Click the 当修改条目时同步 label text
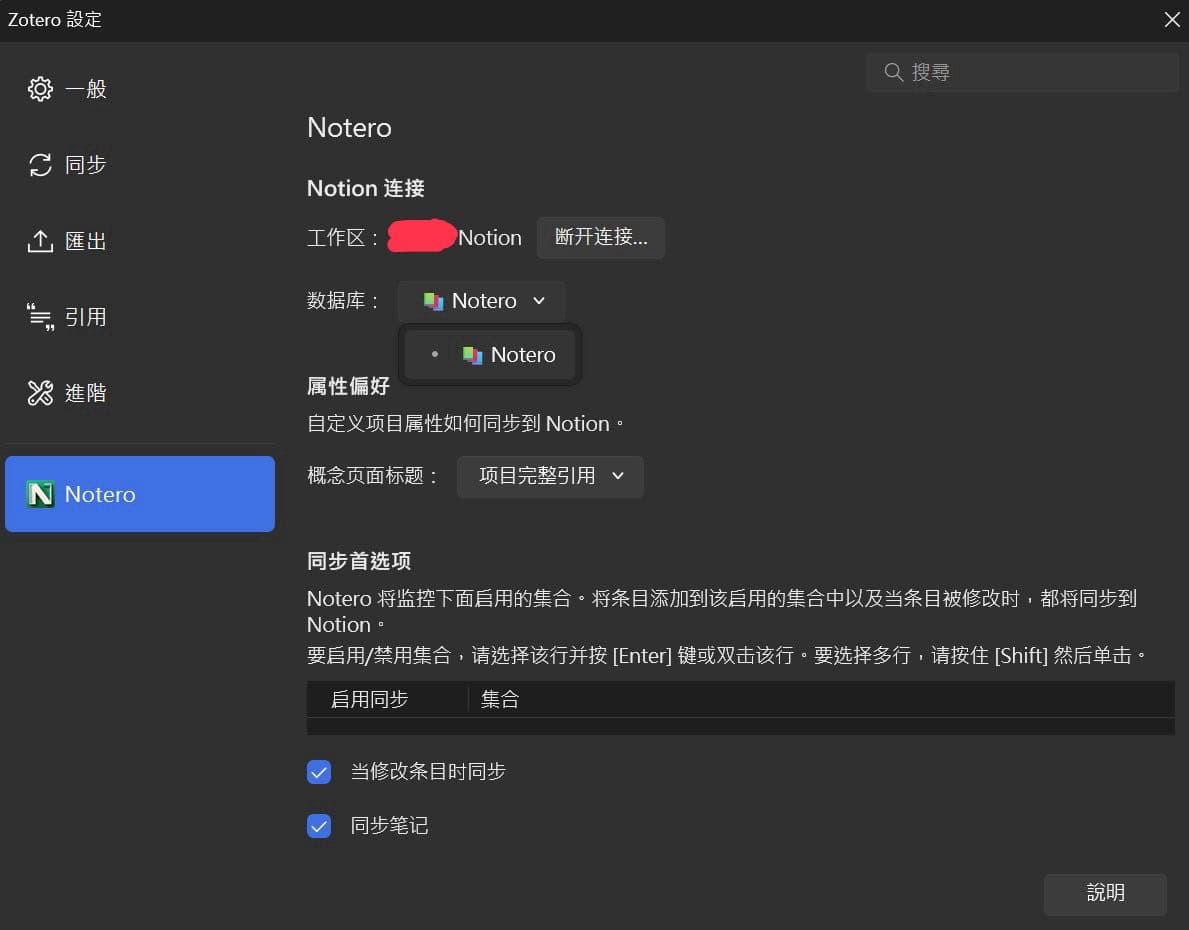The image size is (1189, 930). [x=428, y=772]
